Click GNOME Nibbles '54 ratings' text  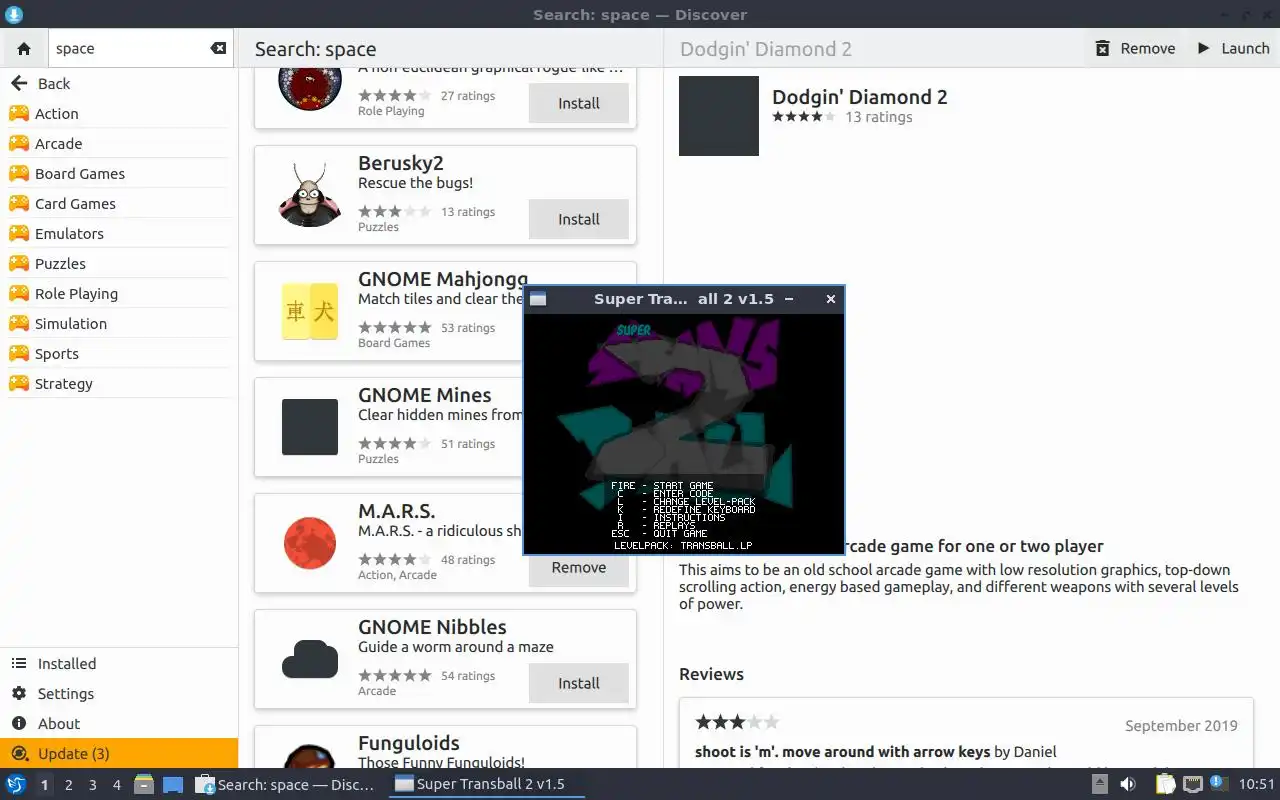(468, 676)
